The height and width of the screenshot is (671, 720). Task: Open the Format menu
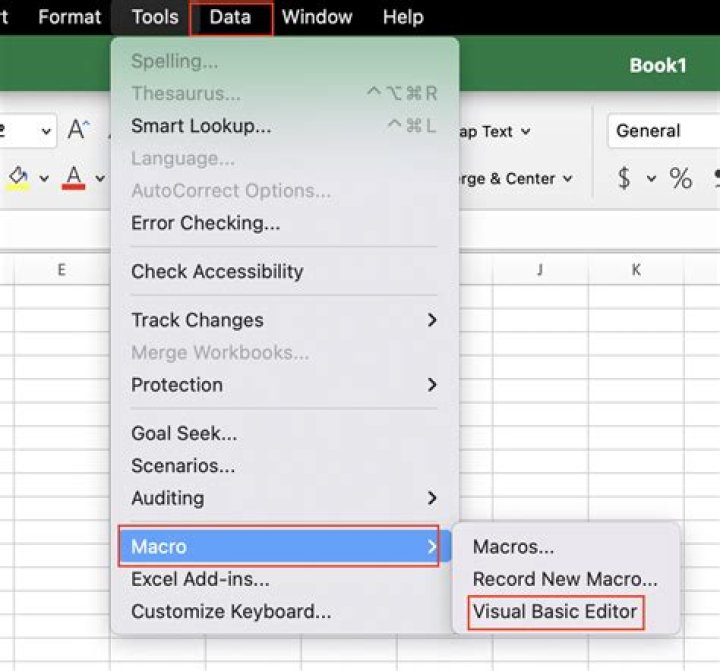tap(69, 17)
